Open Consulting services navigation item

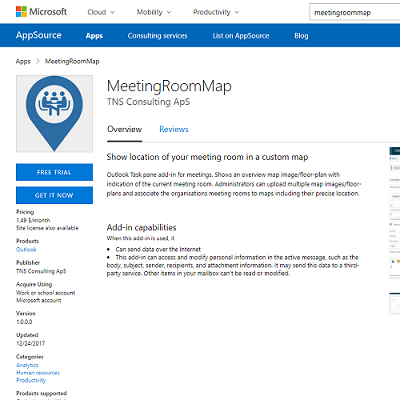coord(158,36)
